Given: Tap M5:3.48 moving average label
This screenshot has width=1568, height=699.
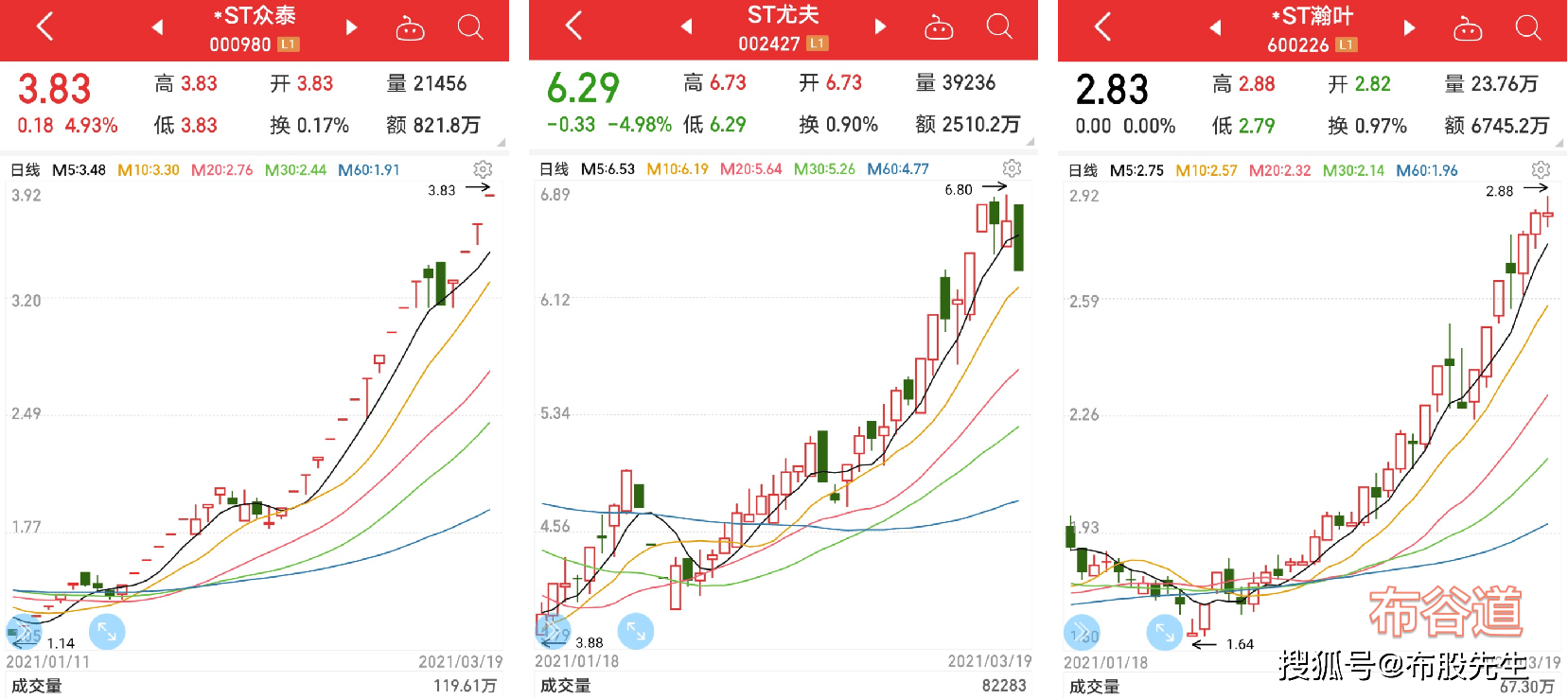Looking at the screenshot, I should point(79,170).
